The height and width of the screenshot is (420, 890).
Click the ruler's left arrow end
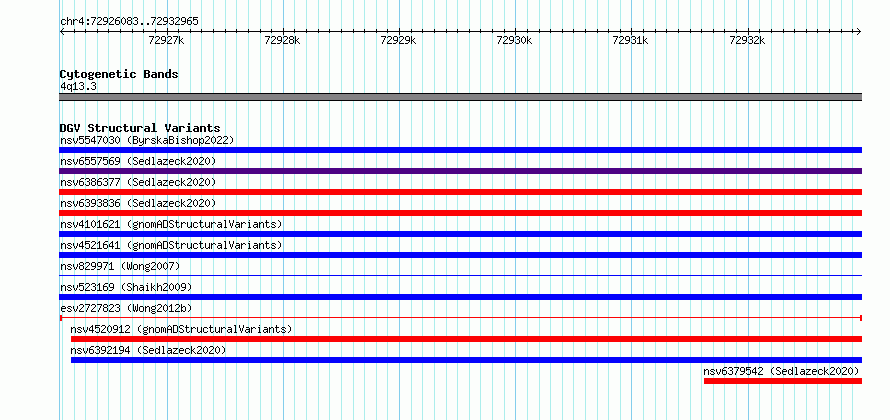[62, 31]
